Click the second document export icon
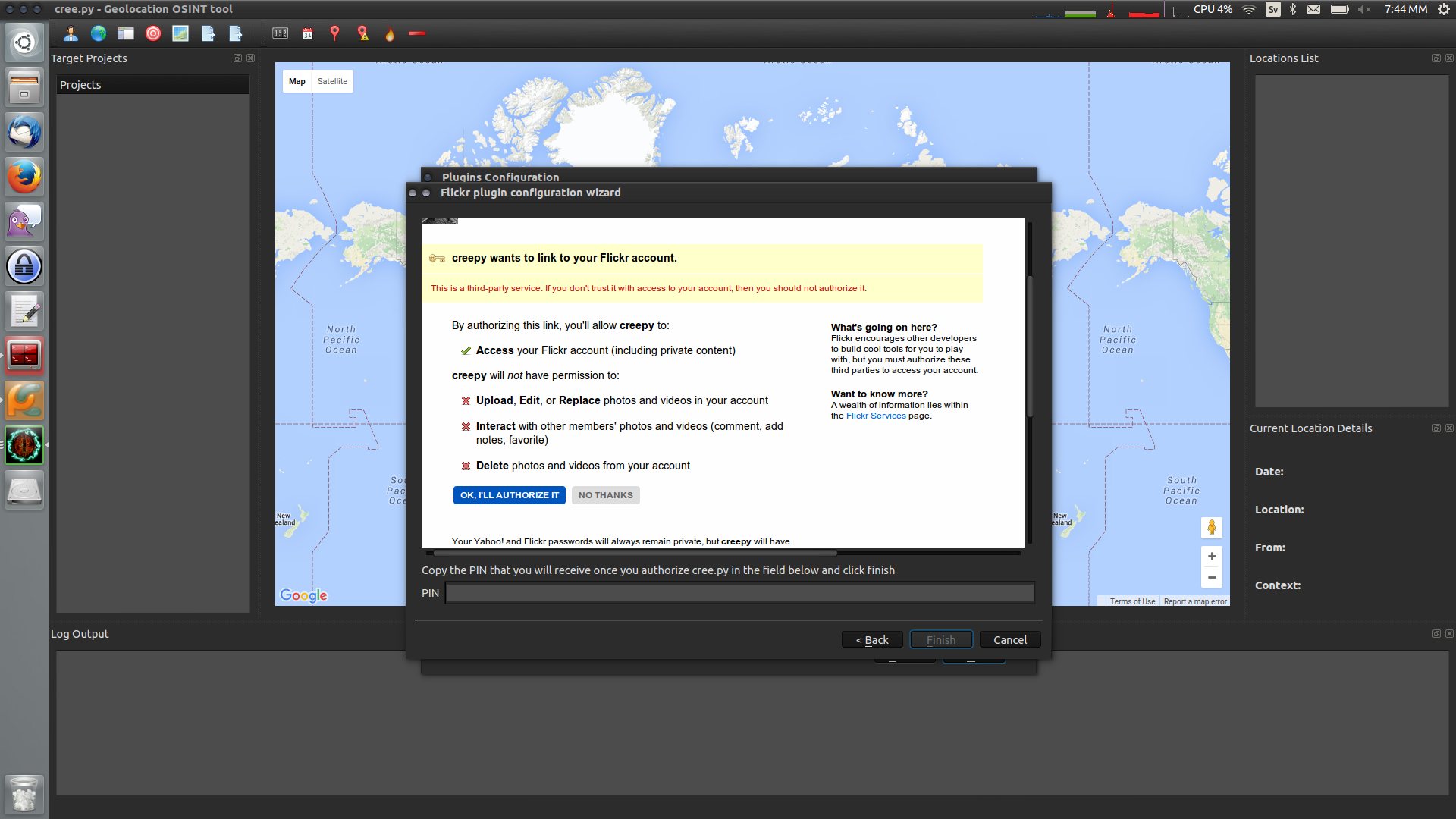This screenshot has width=1456, height=819. pyautogui.click(x=235, y=33)
